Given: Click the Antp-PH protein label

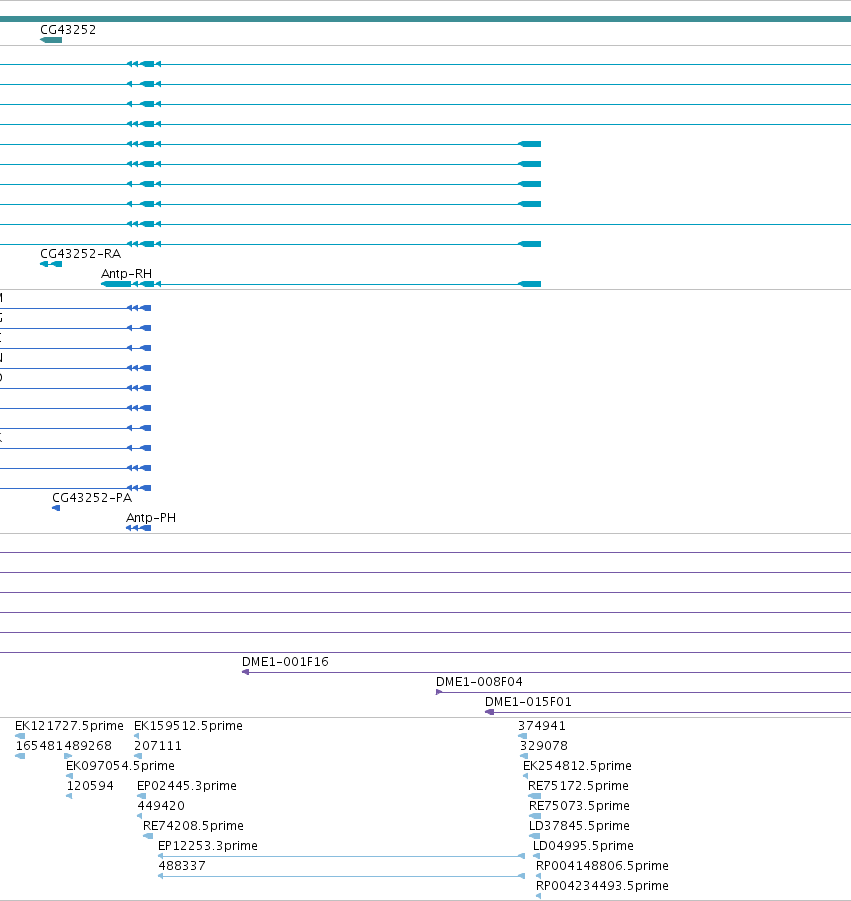Looking at the screenshot, I should pyautogui.click(x=151, y=518).
